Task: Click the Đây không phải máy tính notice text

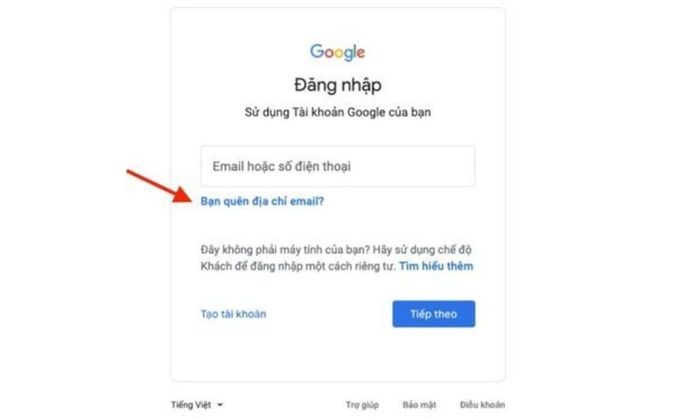Action: coord(336,250)
